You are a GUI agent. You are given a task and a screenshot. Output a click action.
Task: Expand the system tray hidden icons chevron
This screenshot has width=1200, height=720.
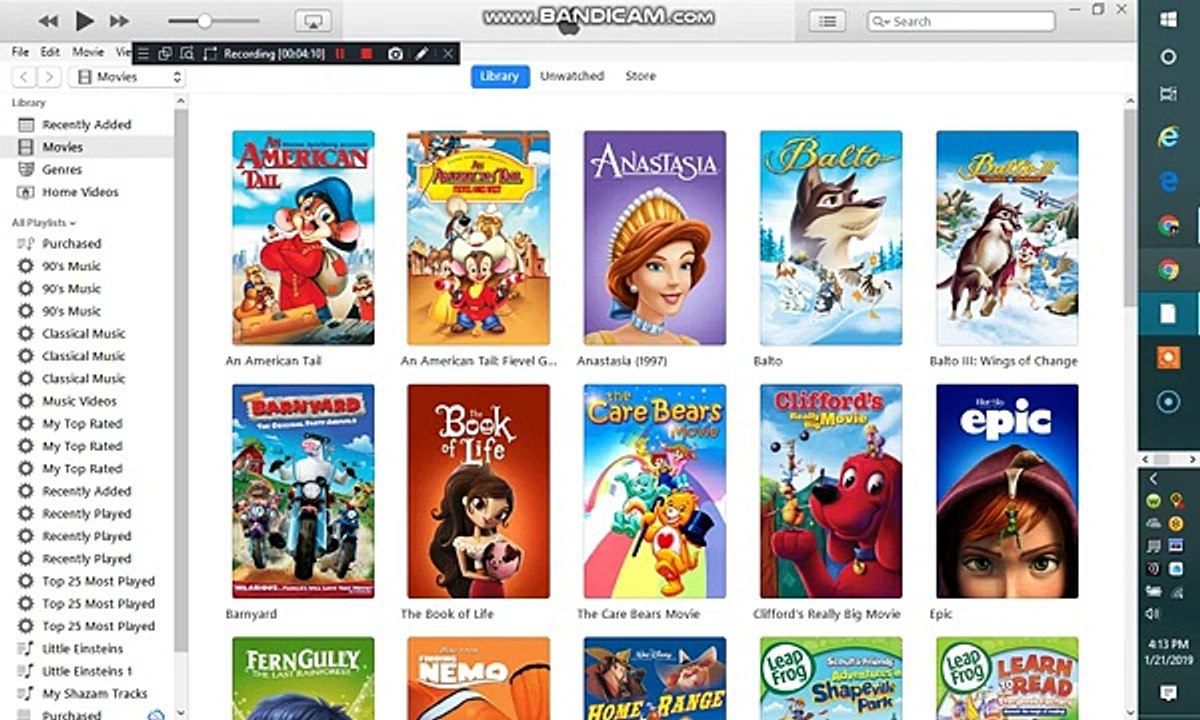(x=1153, y=479)
